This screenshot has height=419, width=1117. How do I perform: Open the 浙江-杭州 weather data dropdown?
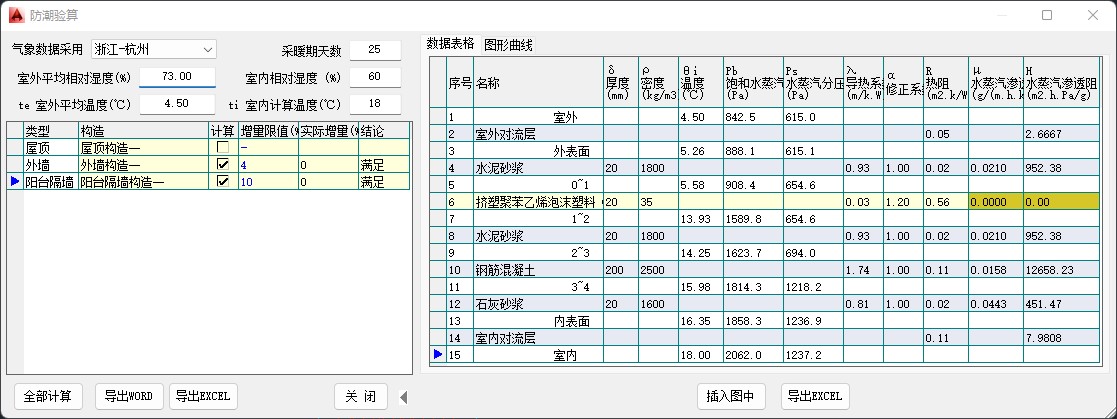tap(207, 49)
